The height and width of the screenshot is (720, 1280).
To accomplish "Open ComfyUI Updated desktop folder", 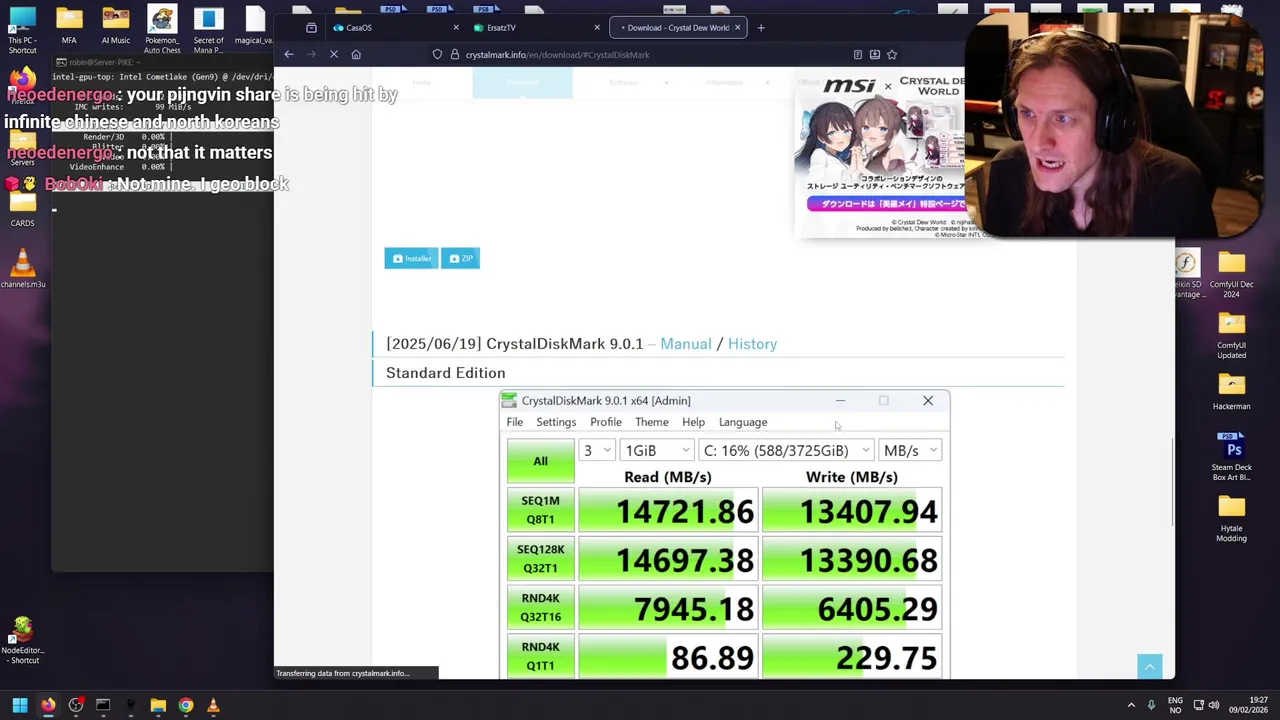I will tap(1231, 336).
